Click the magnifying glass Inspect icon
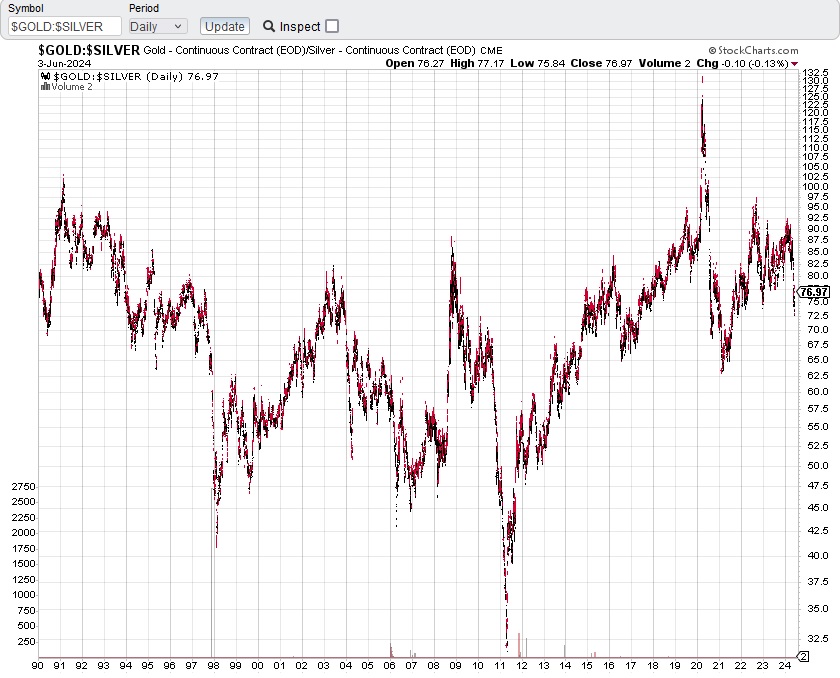840x678 pixels. click(269, 27)
